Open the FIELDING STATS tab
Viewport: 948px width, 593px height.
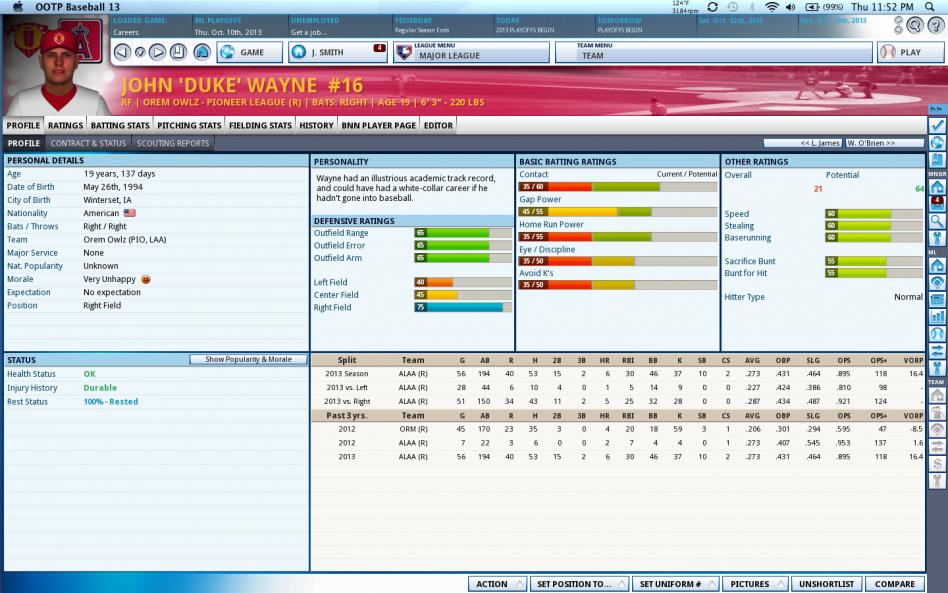click(260, 125)
